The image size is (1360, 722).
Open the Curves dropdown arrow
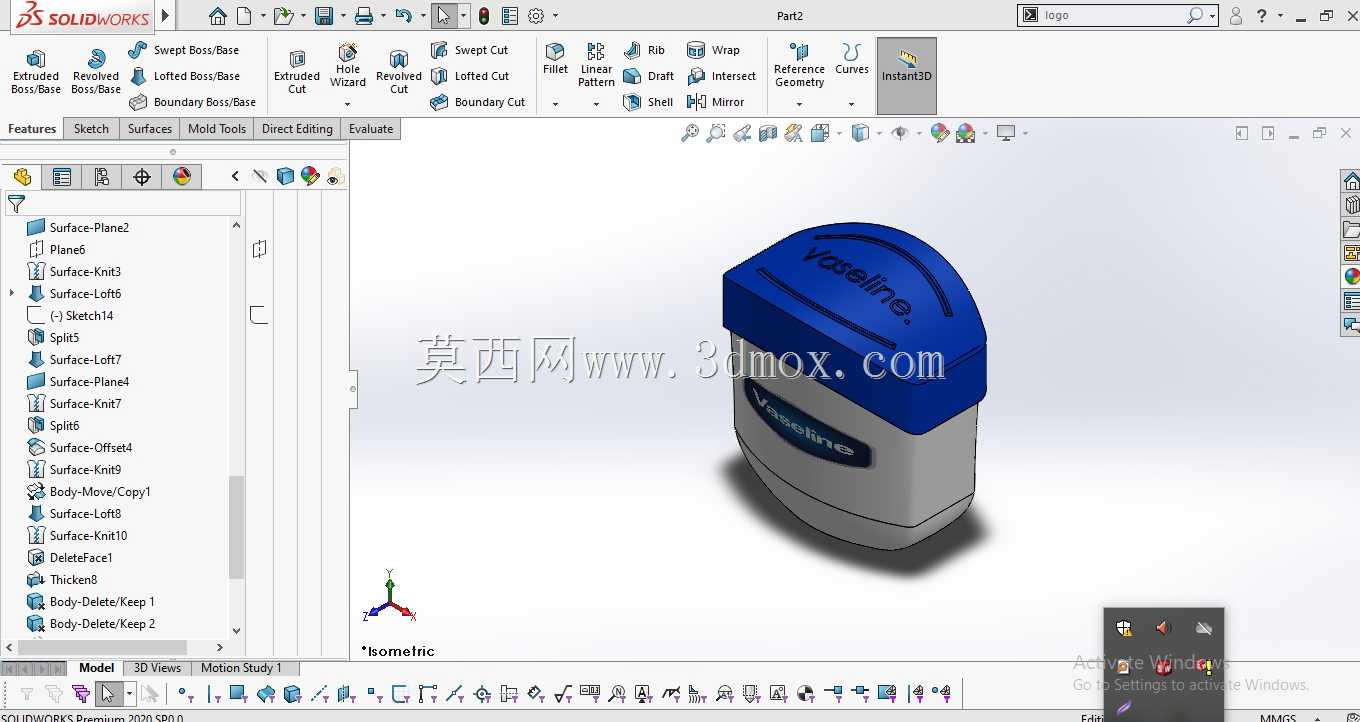[852, 104]
